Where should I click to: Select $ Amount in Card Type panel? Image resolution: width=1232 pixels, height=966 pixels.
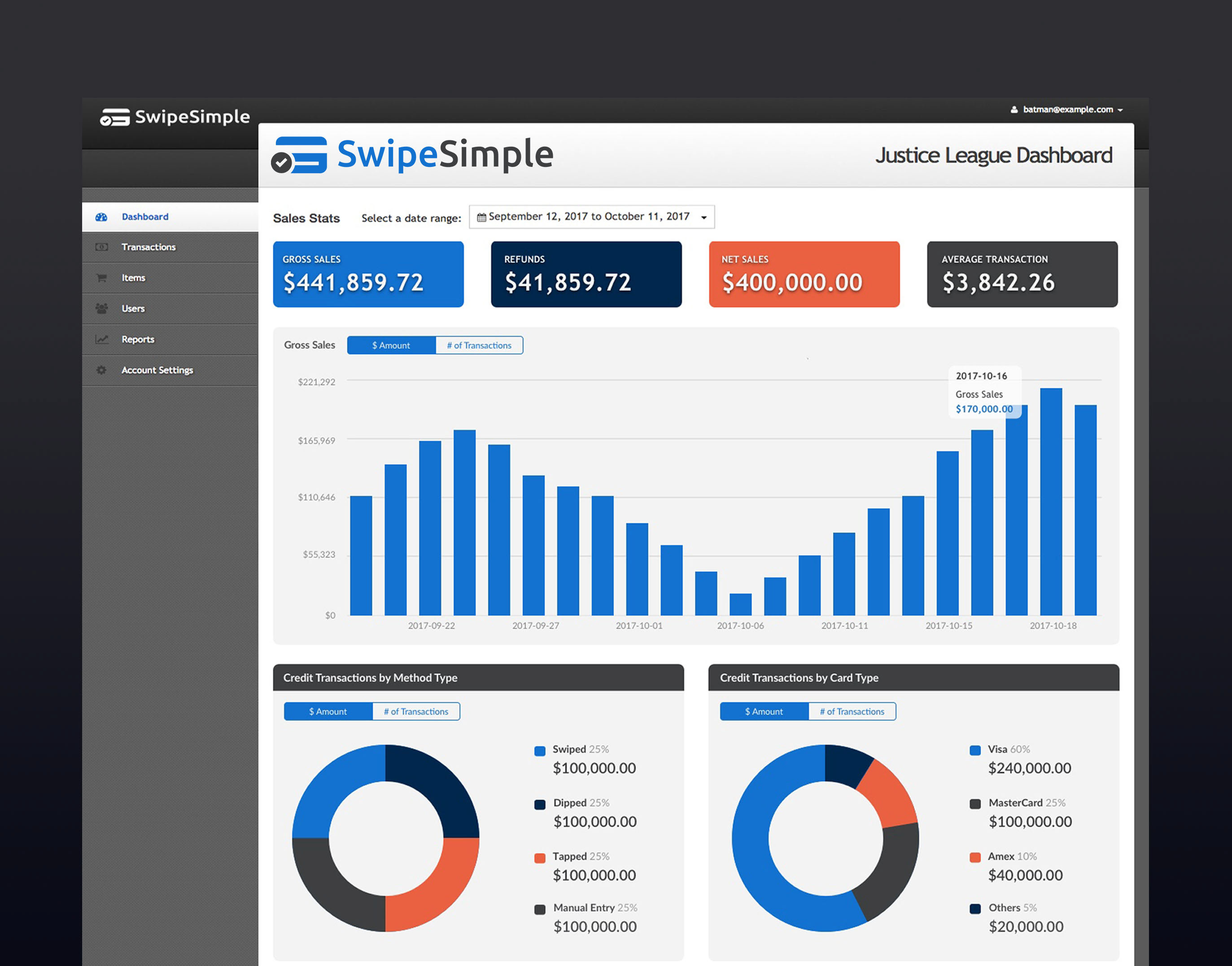764,712
